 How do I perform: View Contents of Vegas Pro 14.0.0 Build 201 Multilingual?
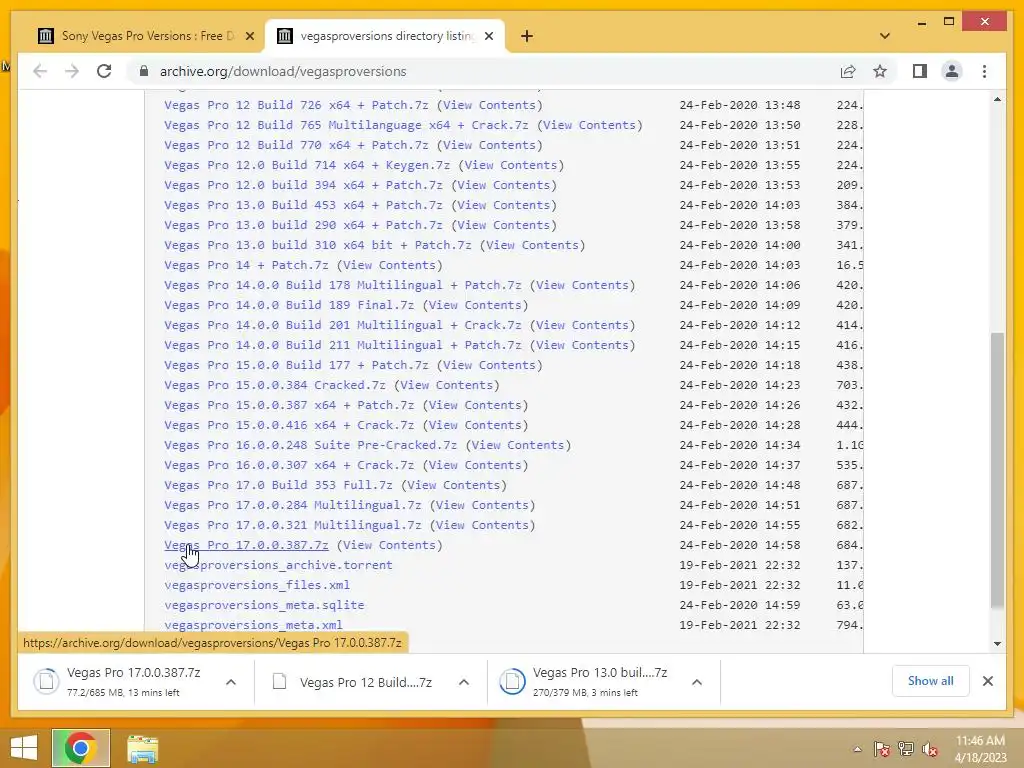click(x=582, y=325)
